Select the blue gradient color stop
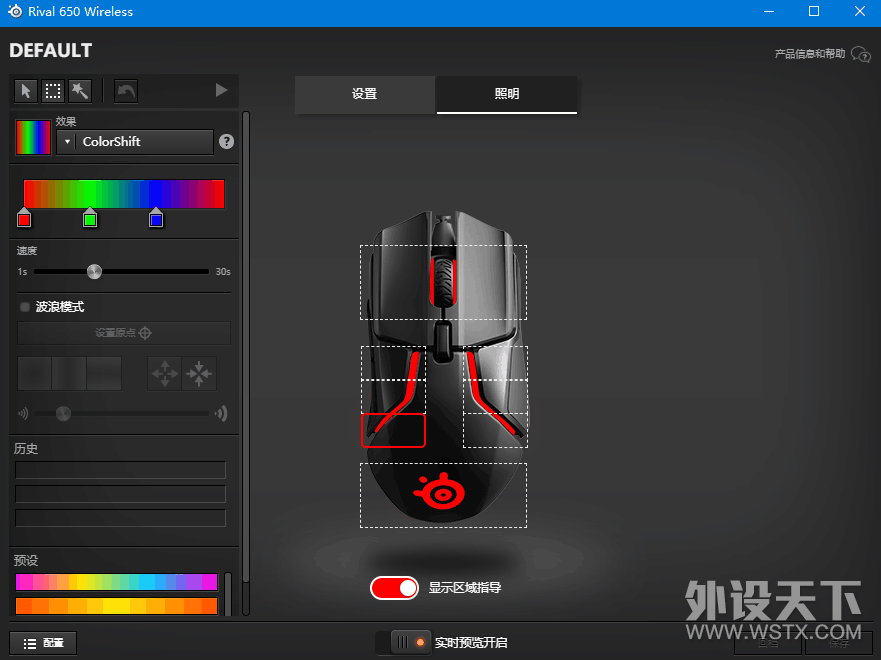The width and height of the screenshot is (881, 660). coord(156,218)
